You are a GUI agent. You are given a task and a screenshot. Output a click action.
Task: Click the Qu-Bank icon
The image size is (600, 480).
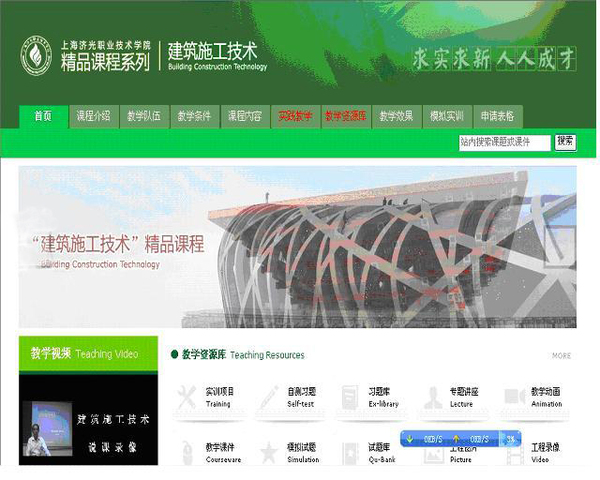tap(350, 453)
